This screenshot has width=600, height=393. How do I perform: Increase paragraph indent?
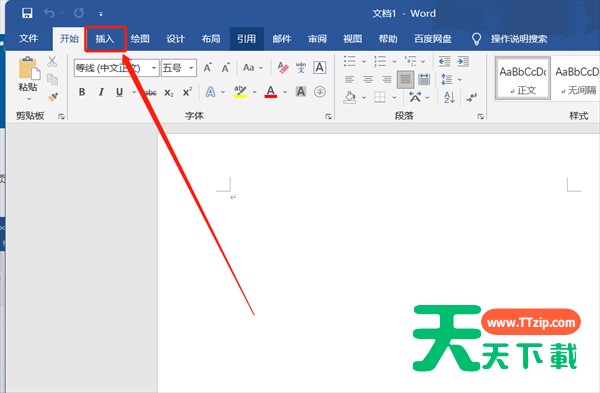[463, 62]
